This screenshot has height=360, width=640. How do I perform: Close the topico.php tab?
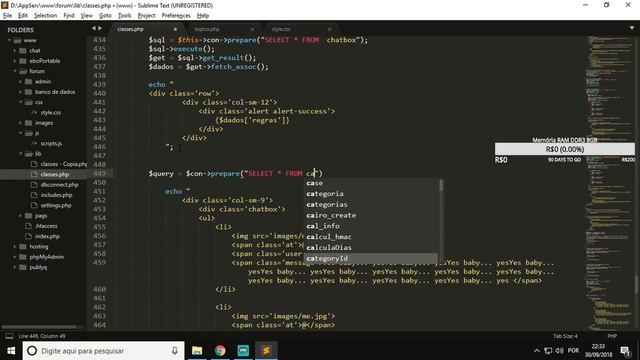[x=252, y=29]
